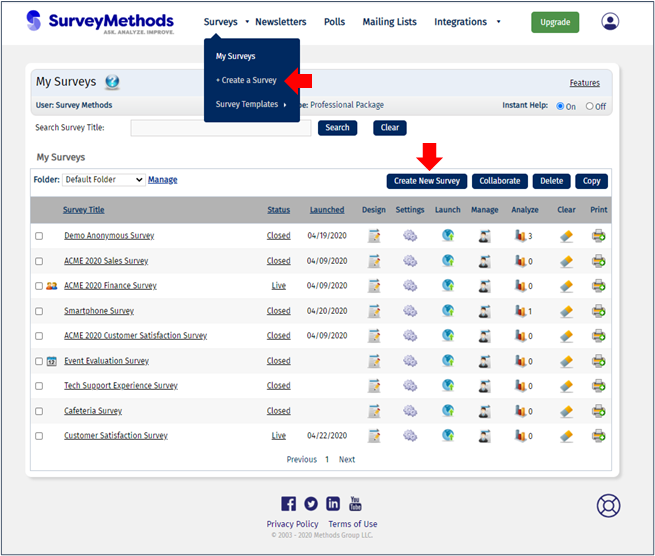Click Print icon for Demo Anonymous Survey
This screenshot has height=556, width=655.
tap(599, 236)
